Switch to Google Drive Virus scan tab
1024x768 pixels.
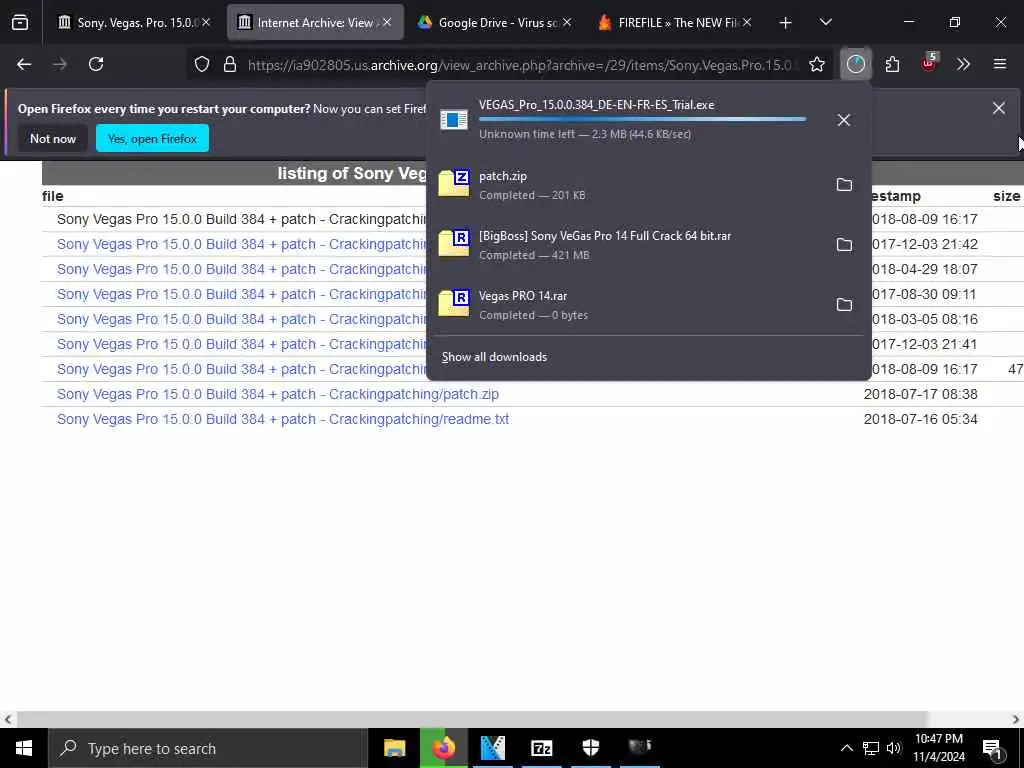point(496,23)
